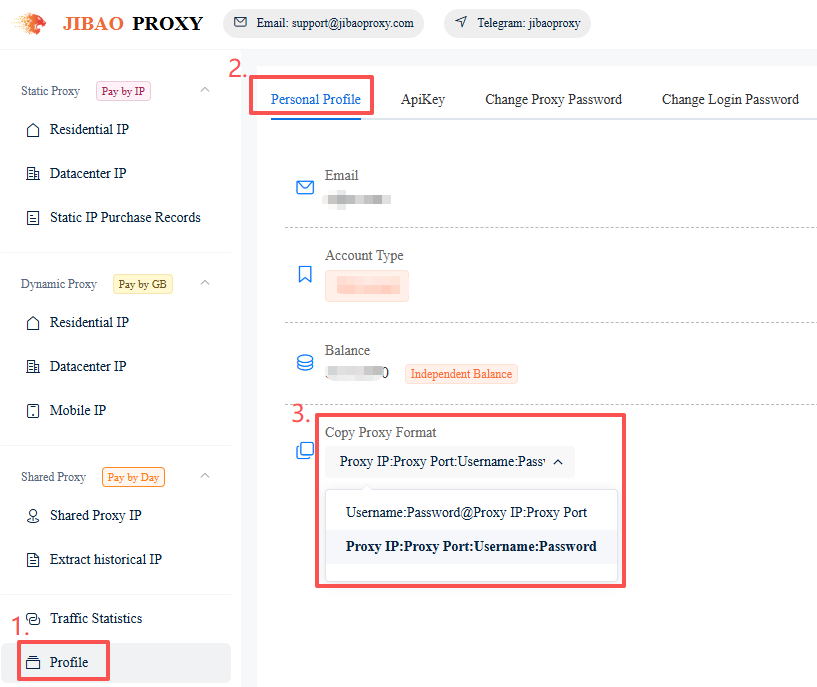Click the coin stack icon beside Balance
This screenshot has height=687, width=817.
[305, 362]
